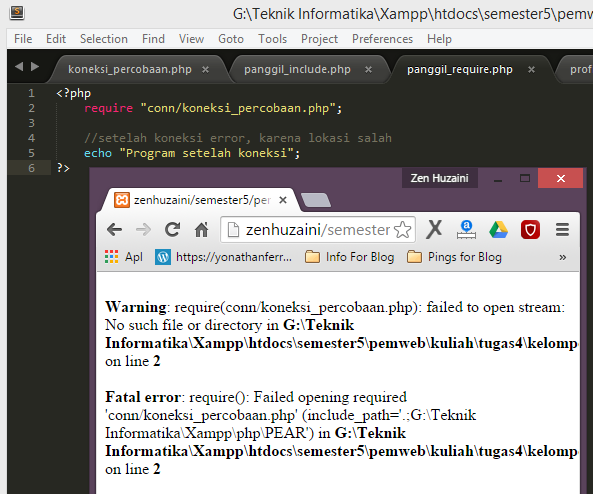Click the red shield adblock extension icon
Image resolution: width=593 pixels, height=494 pixels.
[530, 230]
